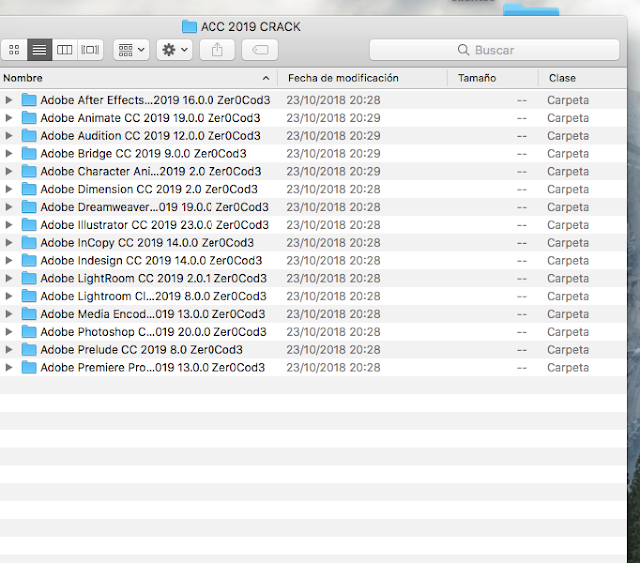Select 'Adobe Animate CC 2019 19.0.0 Zer0Cod3' name
The image size is (640, 563).
pos(150,118)
